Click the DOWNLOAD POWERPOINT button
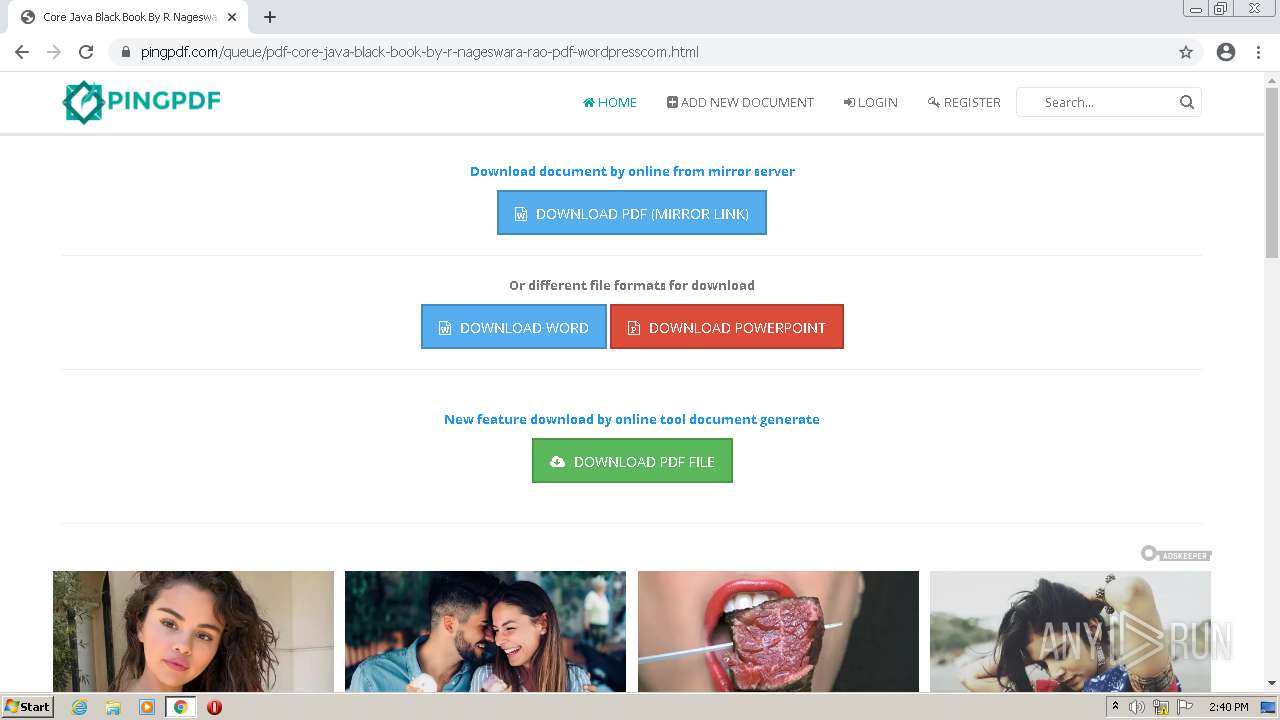The image size is (1280, 720). coord(727,327)
